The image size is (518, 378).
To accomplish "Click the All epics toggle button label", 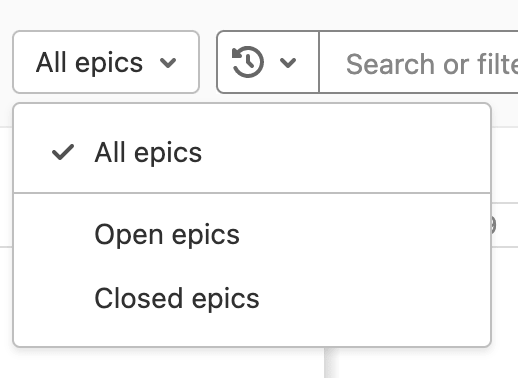I will [x=89, y=62].
